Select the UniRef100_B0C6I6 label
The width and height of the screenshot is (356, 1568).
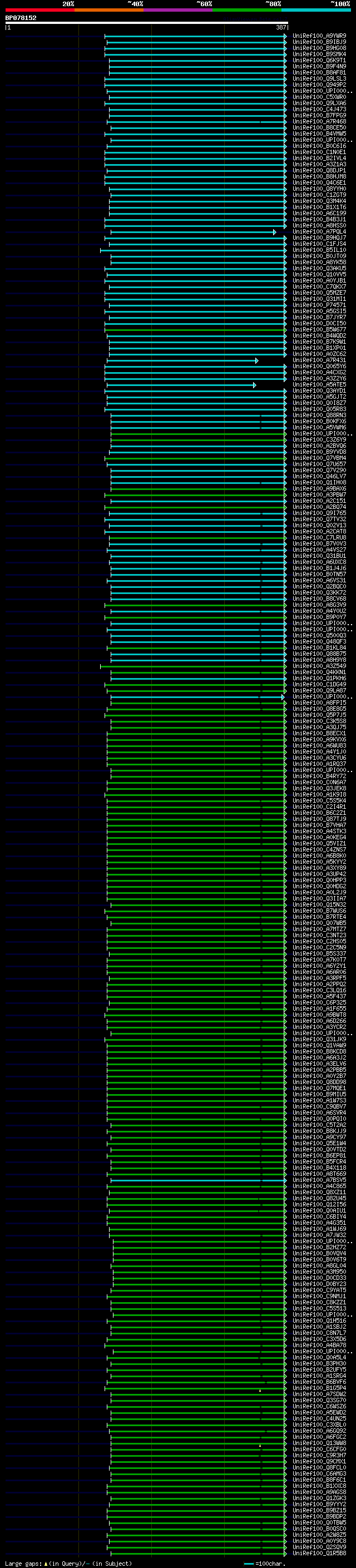pos(319,146)
